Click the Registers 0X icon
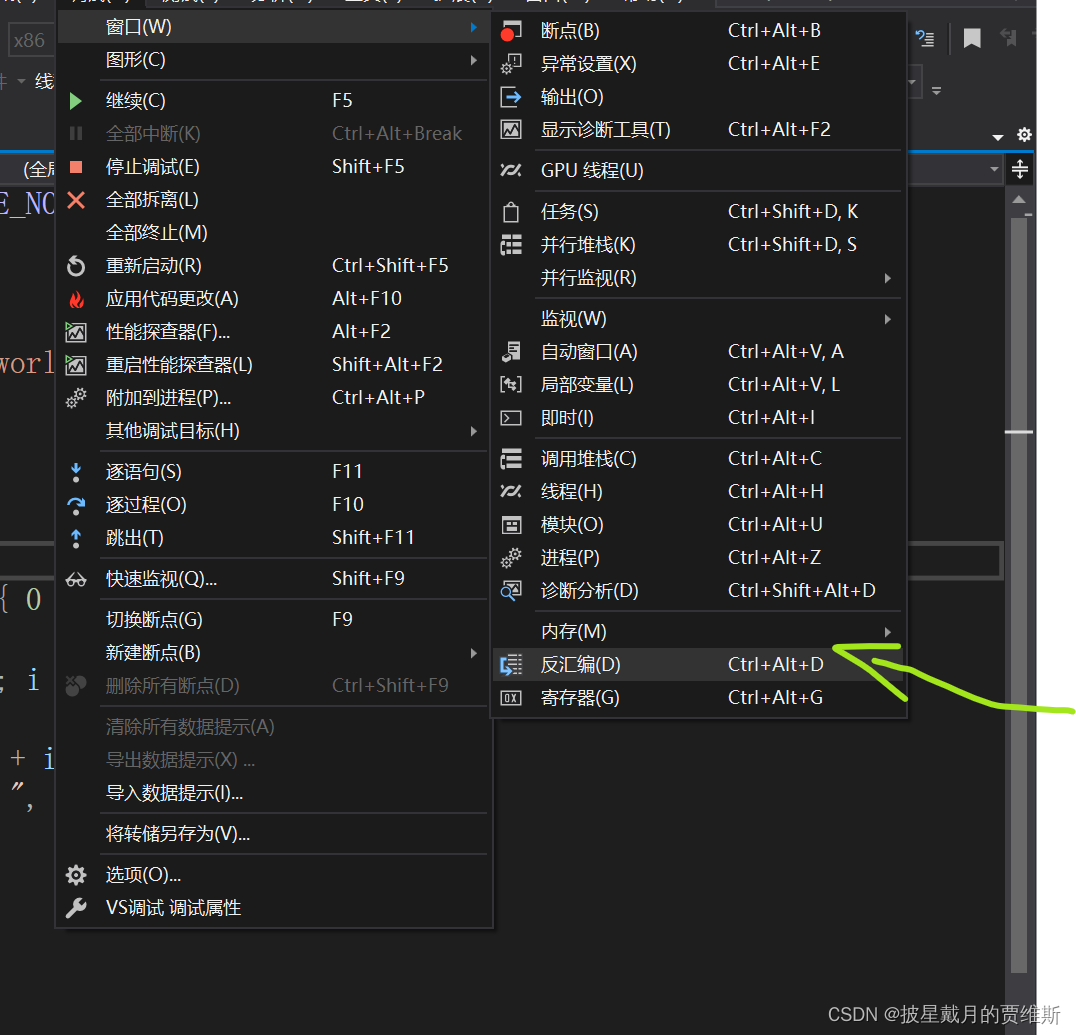1076x1035 pixels. click(511, 698)
